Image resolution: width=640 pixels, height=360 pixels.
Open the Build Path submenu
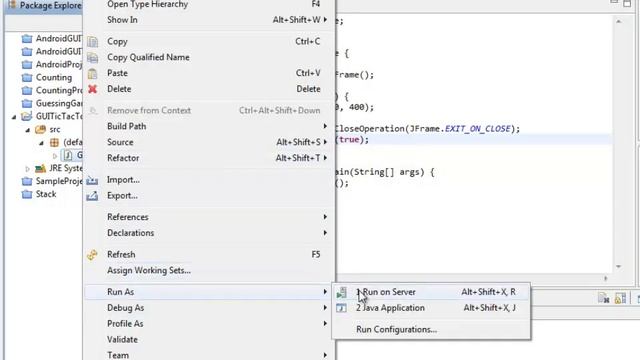click(209, 127)
